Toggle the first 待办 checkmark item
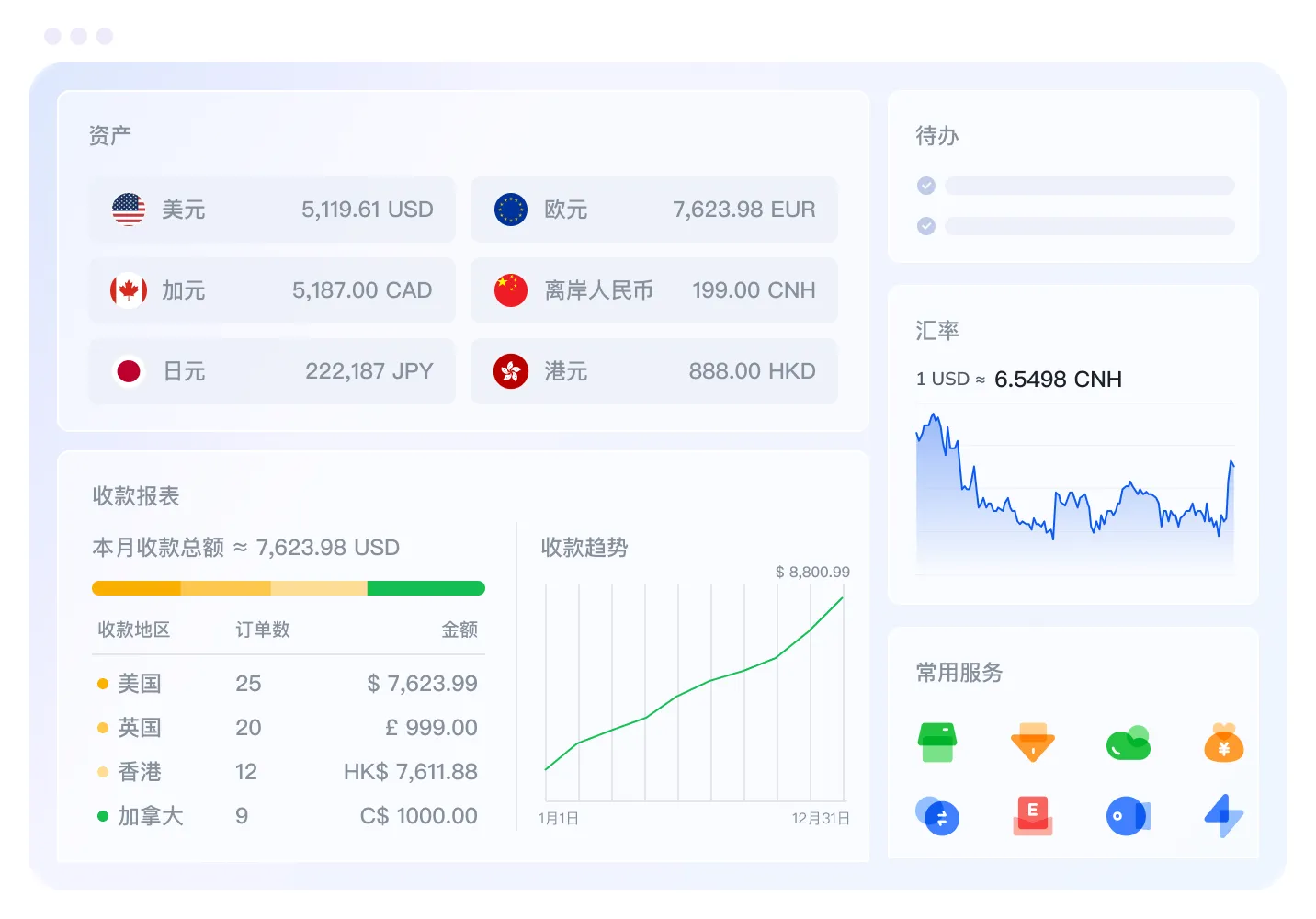The width and height of the screenshot is (1316, 919). (x=926, y=186)
